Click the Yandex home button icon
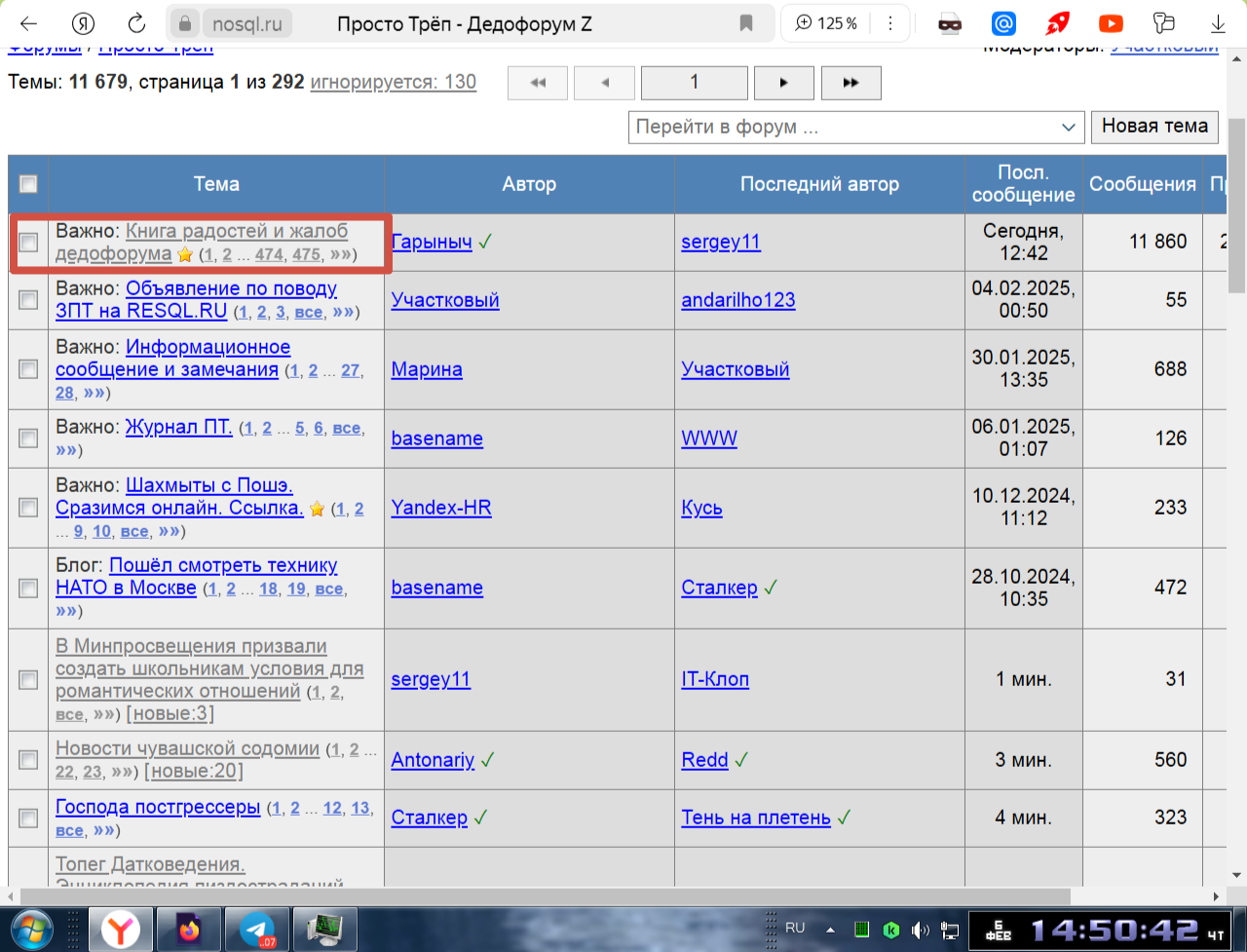1247x952 pixels. coord(85,23)
